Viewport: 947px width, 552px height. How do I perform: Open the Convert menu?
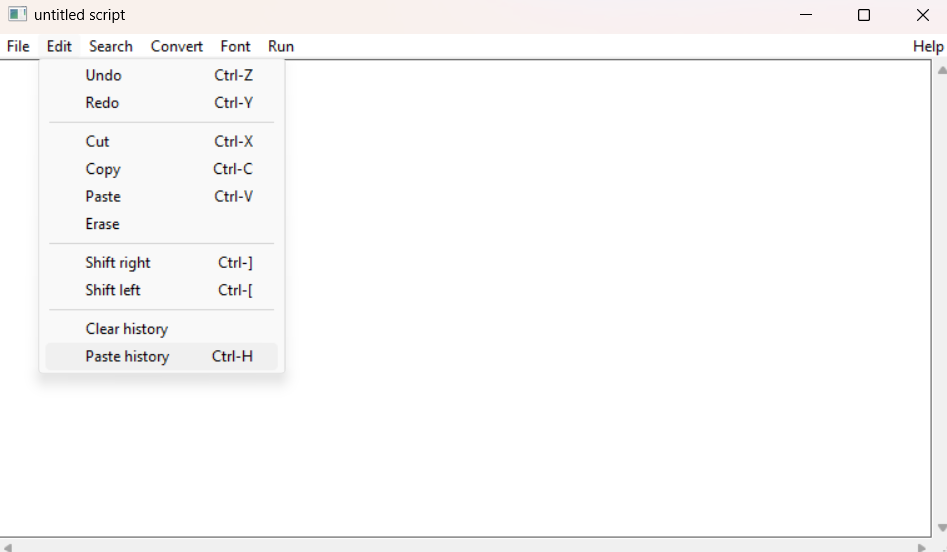coord(176,47)
